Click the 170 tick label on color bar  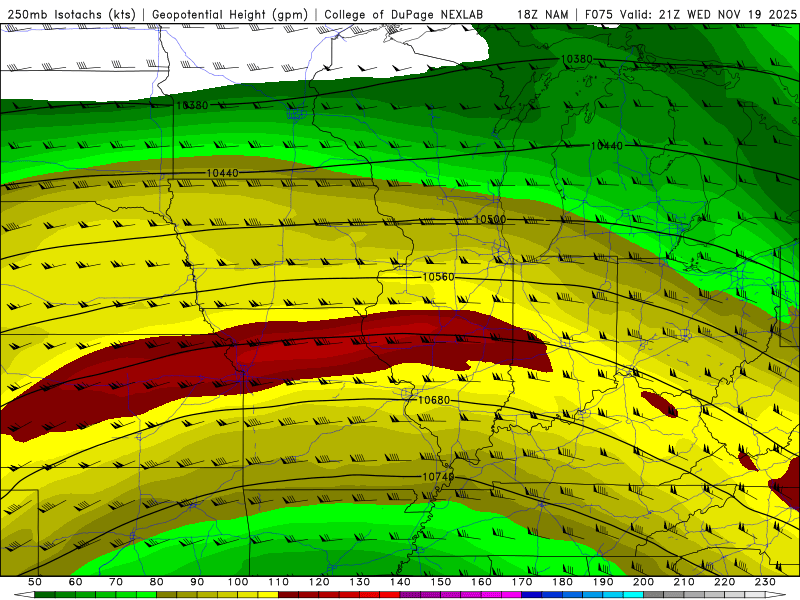pos(522,582)
